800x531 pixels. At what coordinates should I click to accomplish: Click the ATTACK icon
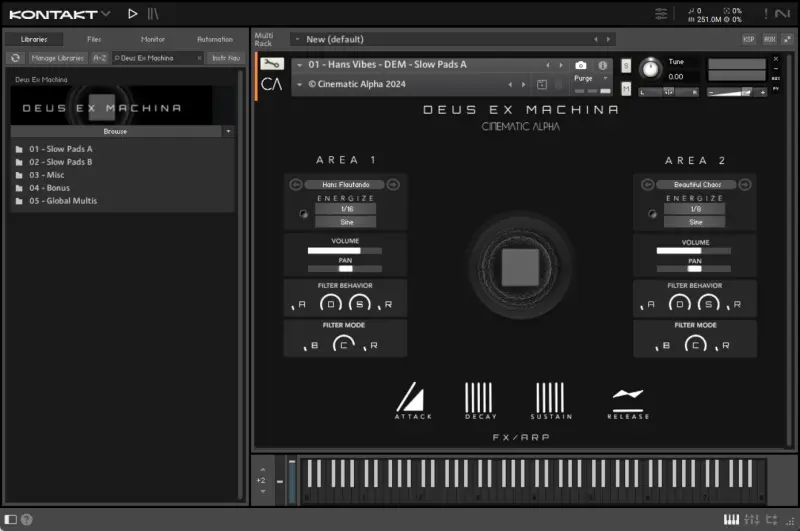click(x=413, y=400)
